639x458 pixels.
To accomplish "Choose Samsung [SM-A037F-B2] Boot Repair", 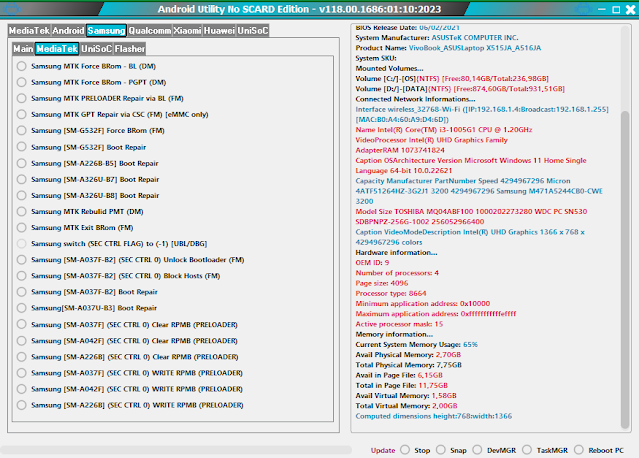I will pyautogui.click(x=22, y=292).
